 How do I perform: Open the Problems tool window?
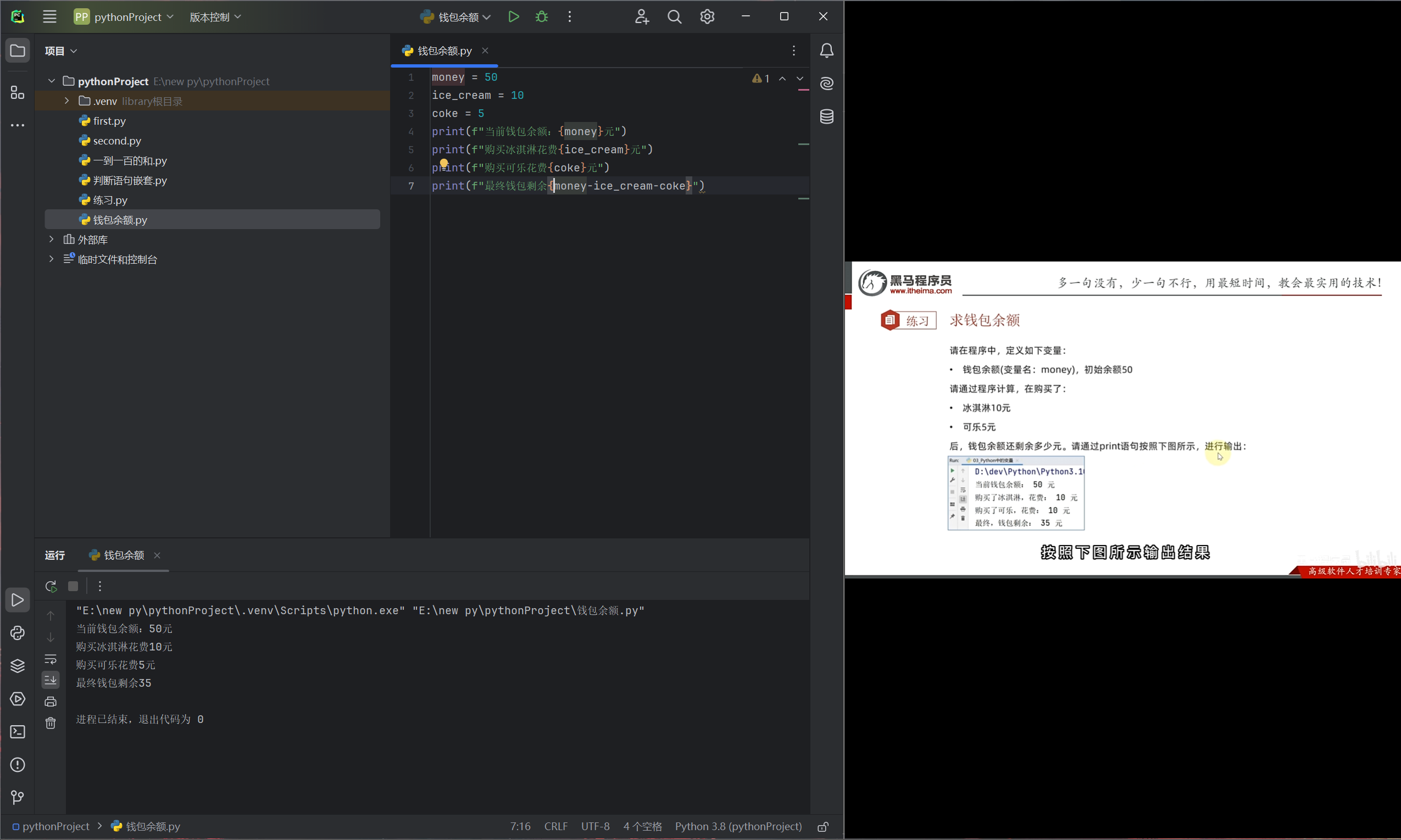coord(18,765)
